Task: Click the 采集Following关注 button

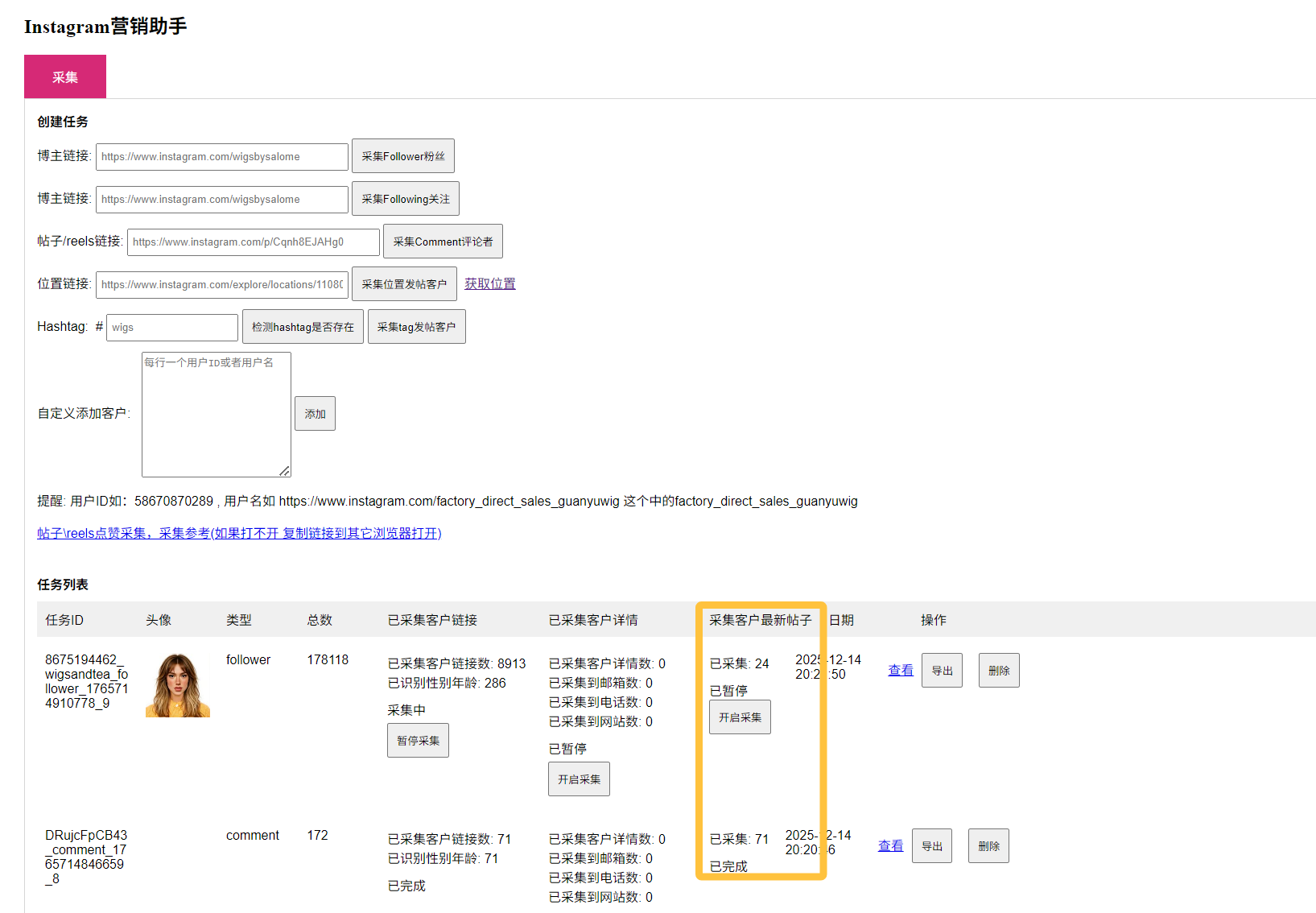Action: pyautogui.click(x=405, y=199)
